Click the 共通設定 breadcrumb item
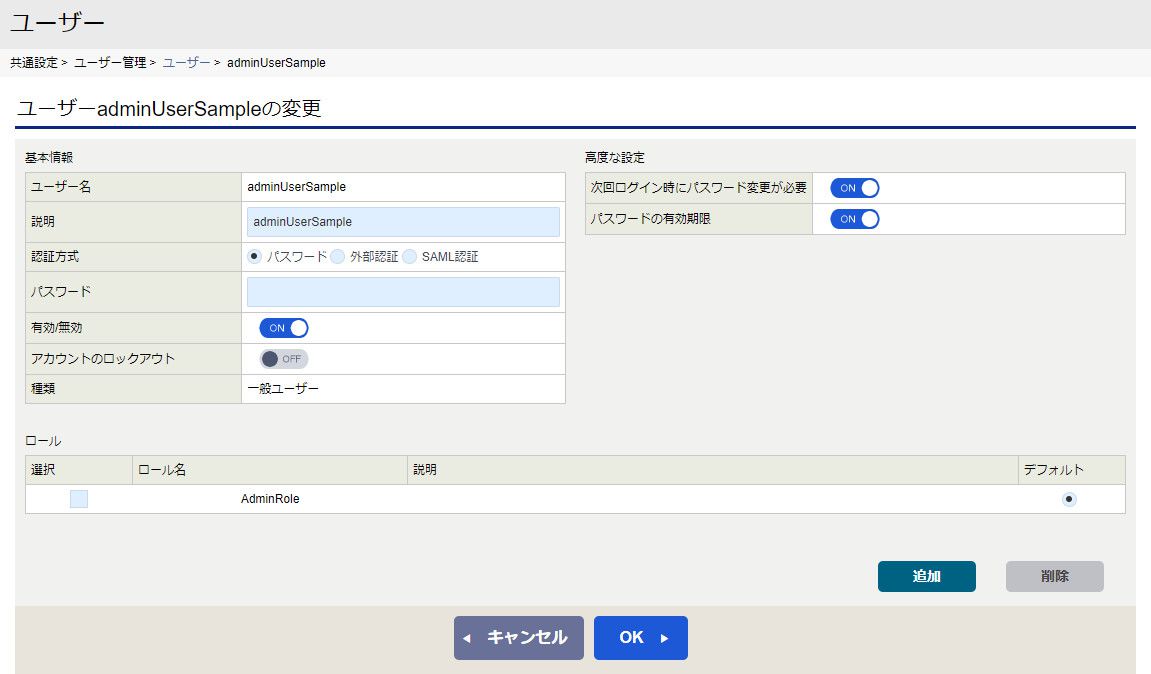The height and width of the screenshot is (674, 1151). point(34,62)
